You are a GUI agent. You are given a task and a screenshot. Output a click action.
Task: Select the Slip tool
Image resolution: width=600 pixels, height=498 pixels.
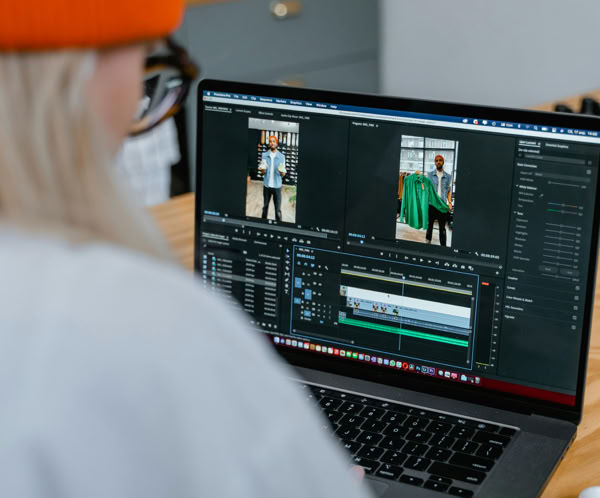(287, 274)
